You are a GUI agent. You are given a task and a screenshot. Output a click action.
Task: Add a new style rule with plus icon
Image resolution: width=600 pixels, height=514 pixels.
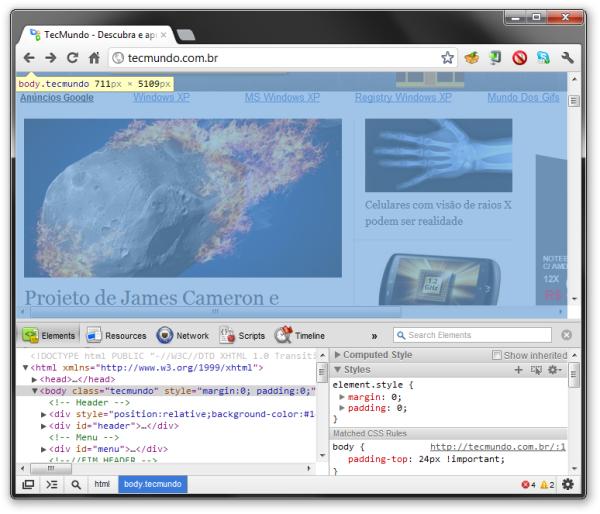pos(518,370)
